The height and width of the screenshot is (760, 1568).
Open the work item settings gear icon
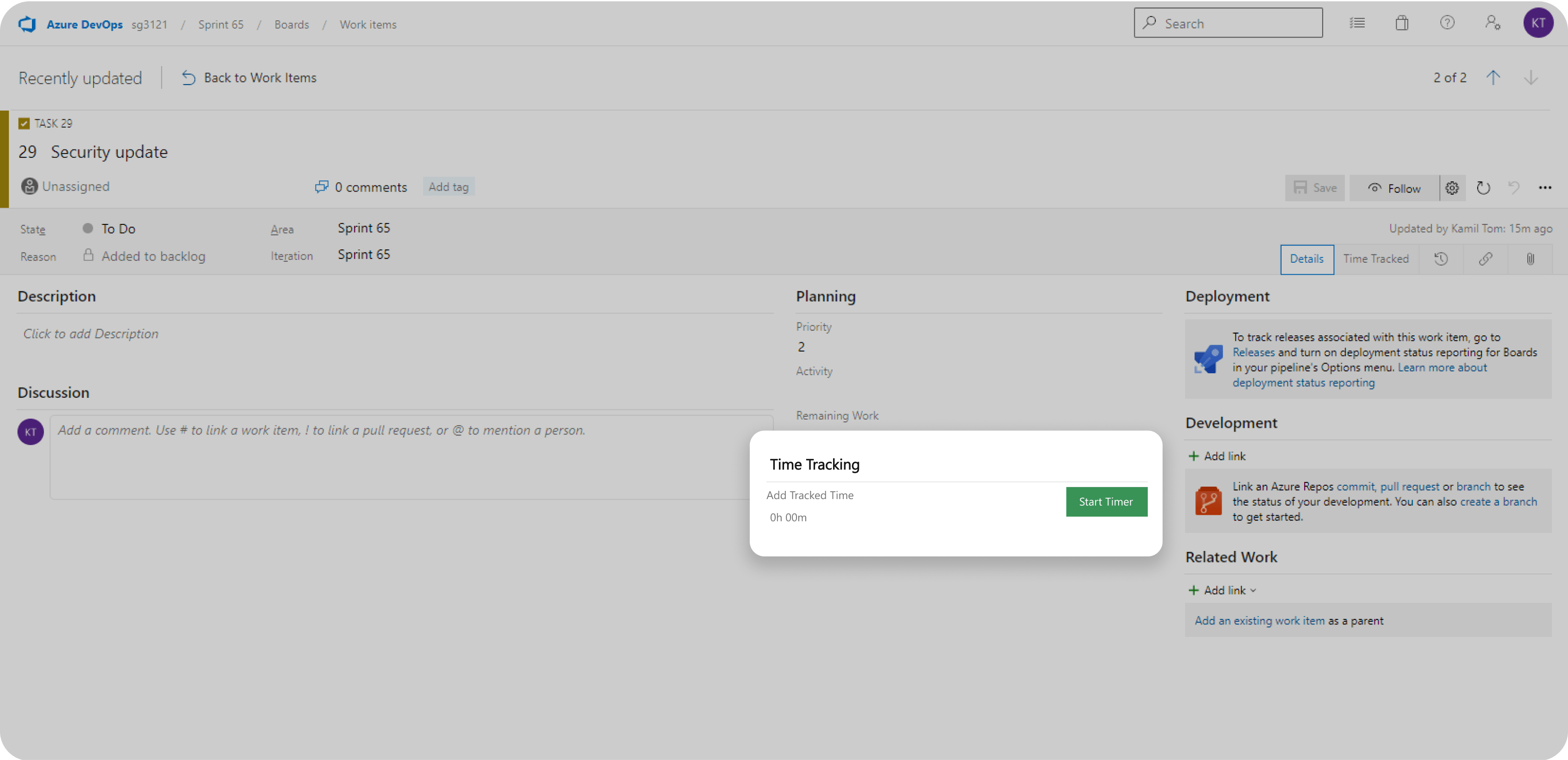tap(1452, 188)
